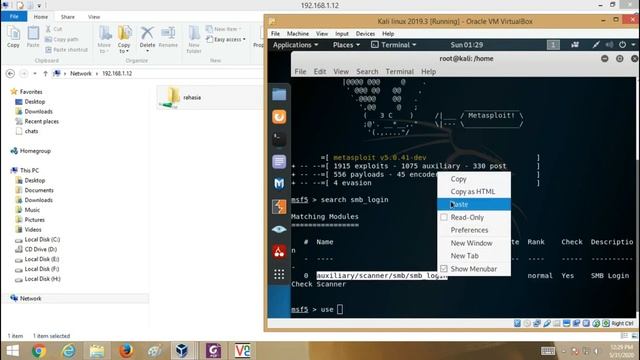Open VirtualBox Machine menu

pyautogui.click(x=298, y=33)
